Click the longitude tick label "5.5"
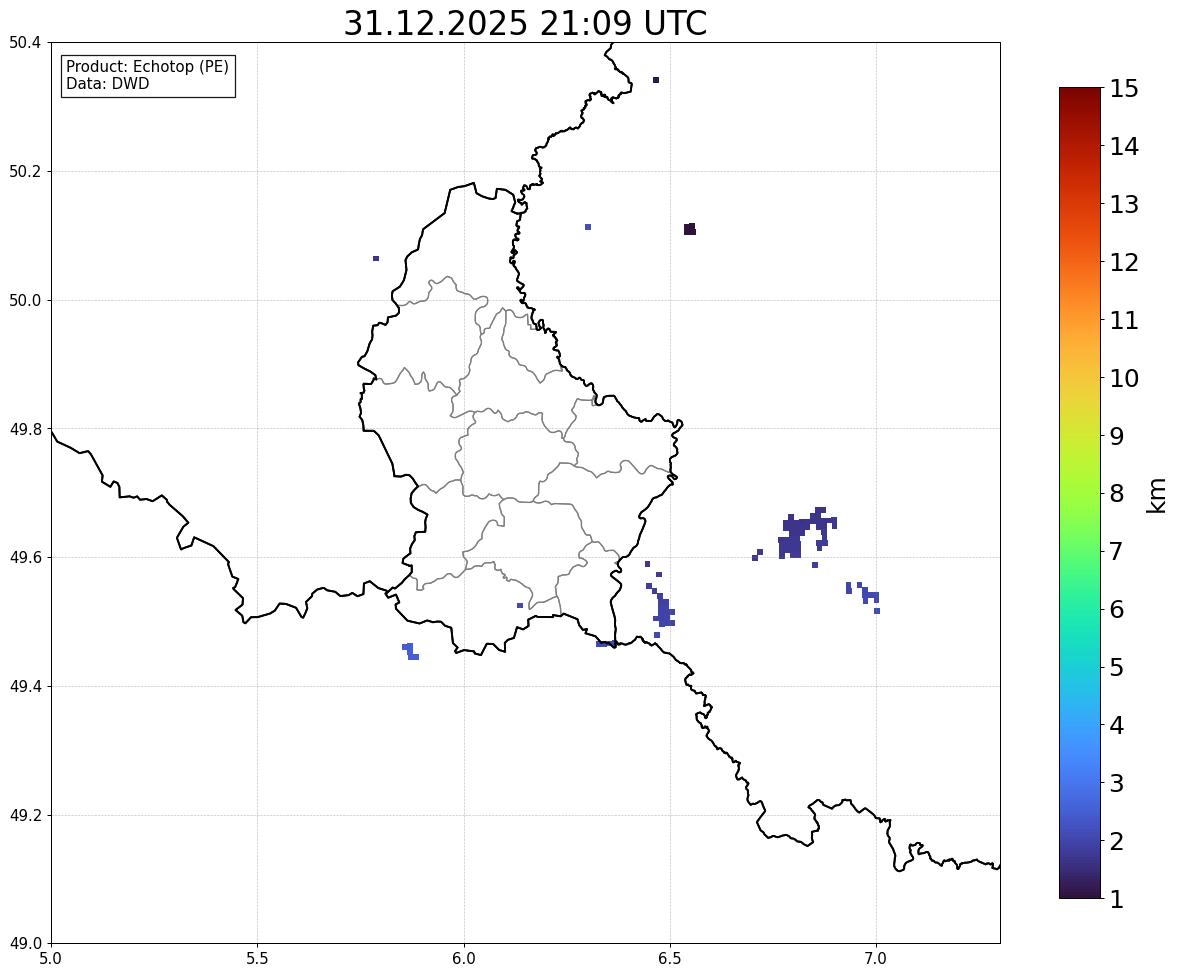1178x976 pixels. [x=258, y=959]
